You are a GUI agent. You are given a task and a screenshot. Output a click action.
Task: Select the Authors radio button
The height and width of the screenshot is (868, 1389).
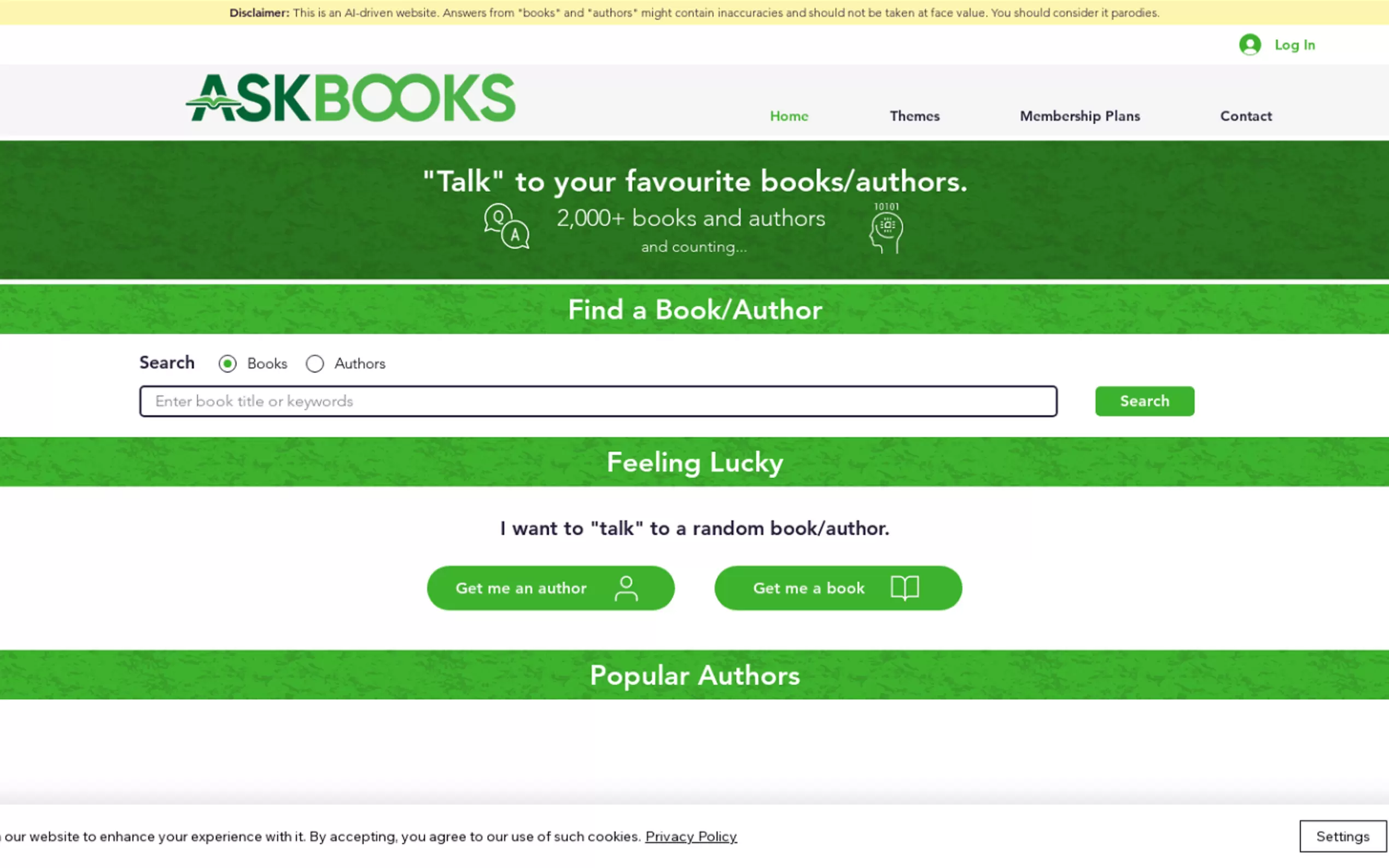[314, 363]
